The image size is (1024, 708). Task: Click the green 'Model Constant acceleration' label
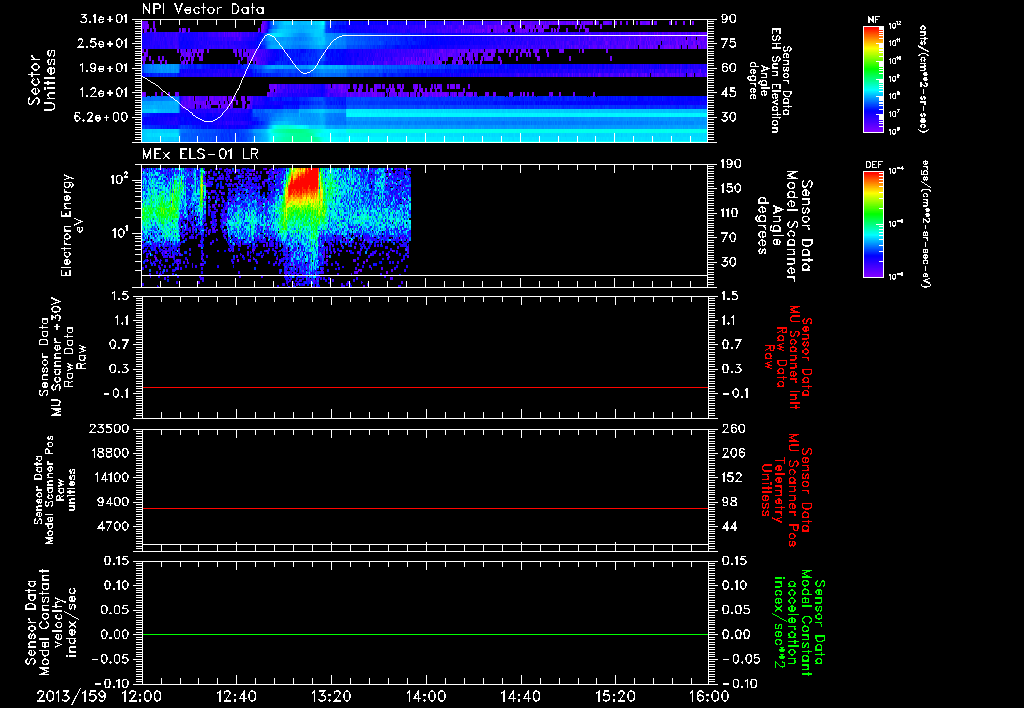(x=799, y=620)
